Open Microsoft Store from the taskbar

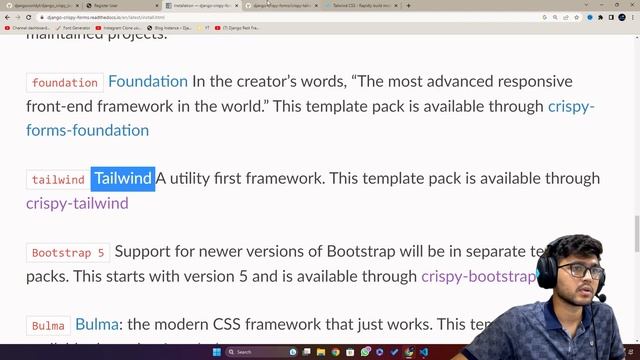(x=350, y=352)
